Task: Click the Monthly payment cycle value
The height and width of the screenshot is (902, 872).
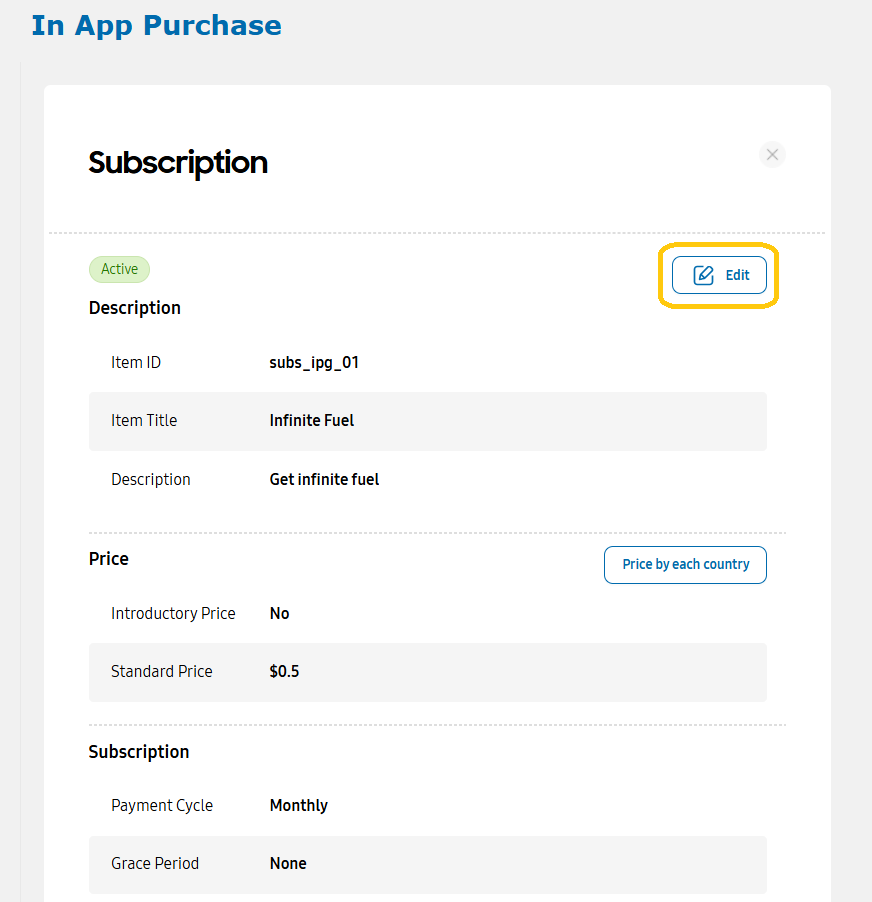Action: 299,805
